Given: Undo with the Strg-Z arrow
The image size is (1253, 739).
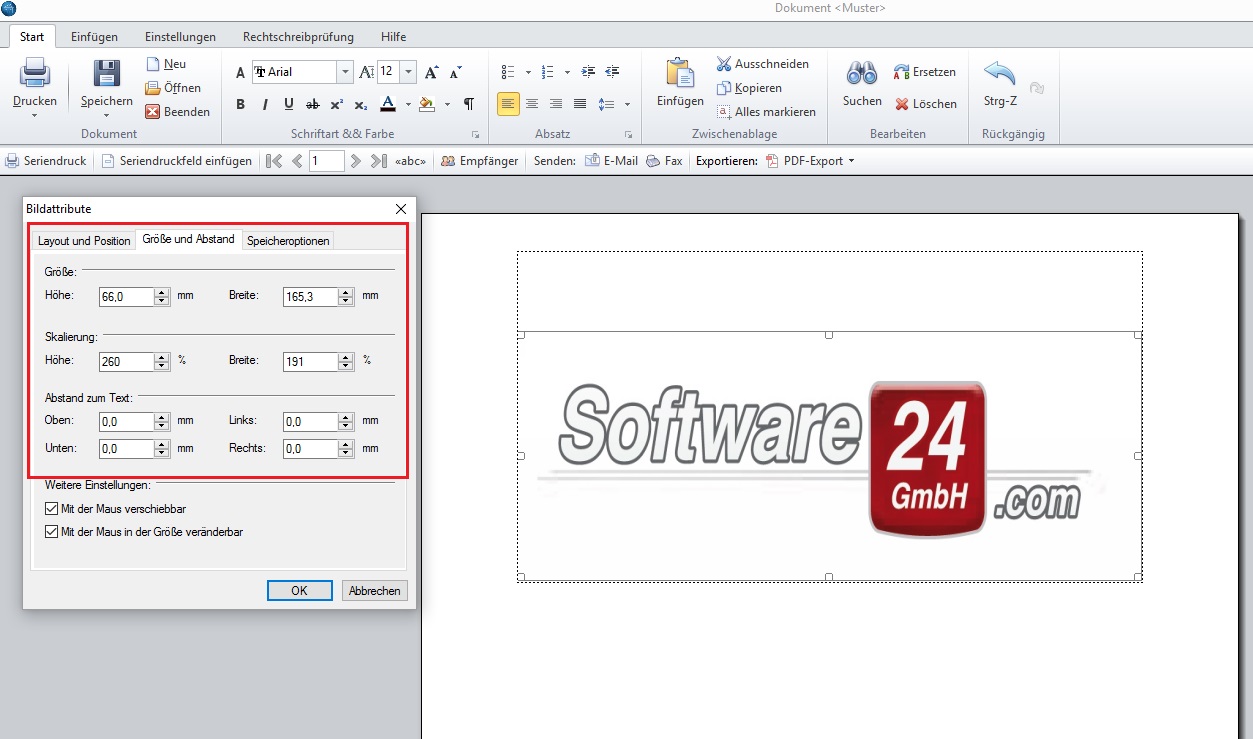Looking at the screenshot, I should (x=999, y=73).
